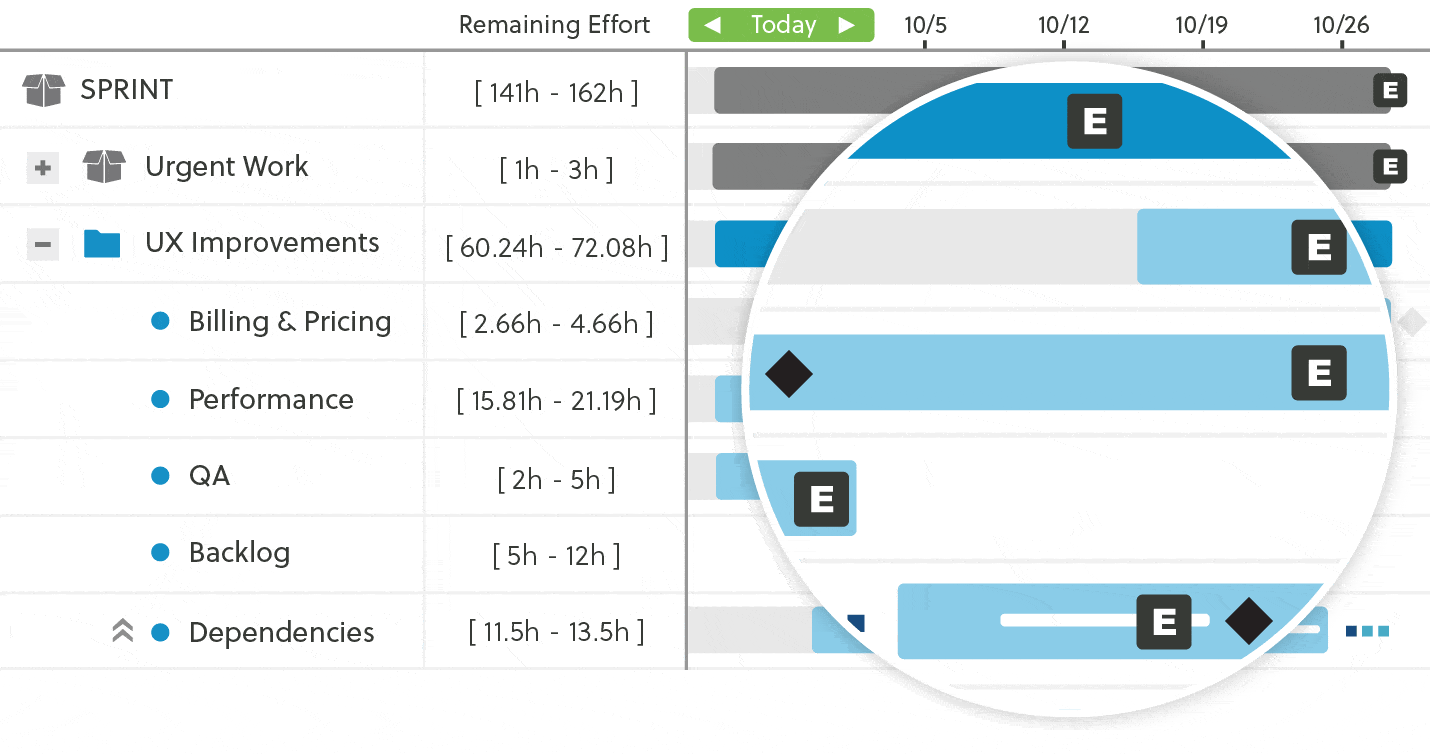Screen dimensions: 1430x754
Task: Collapse the UX Improvements folder
Action: [x=42, y=244]
